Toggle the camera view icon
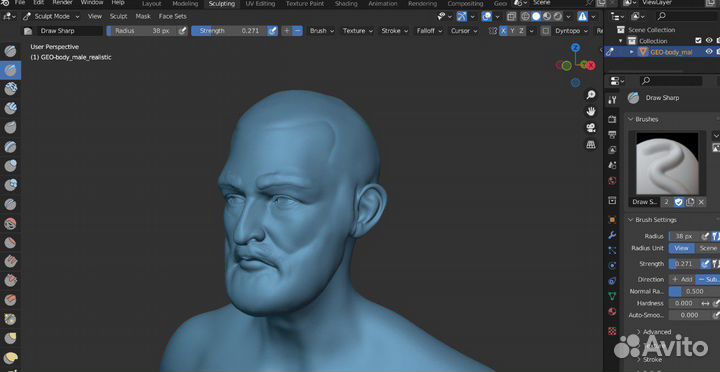 point(591,128)
